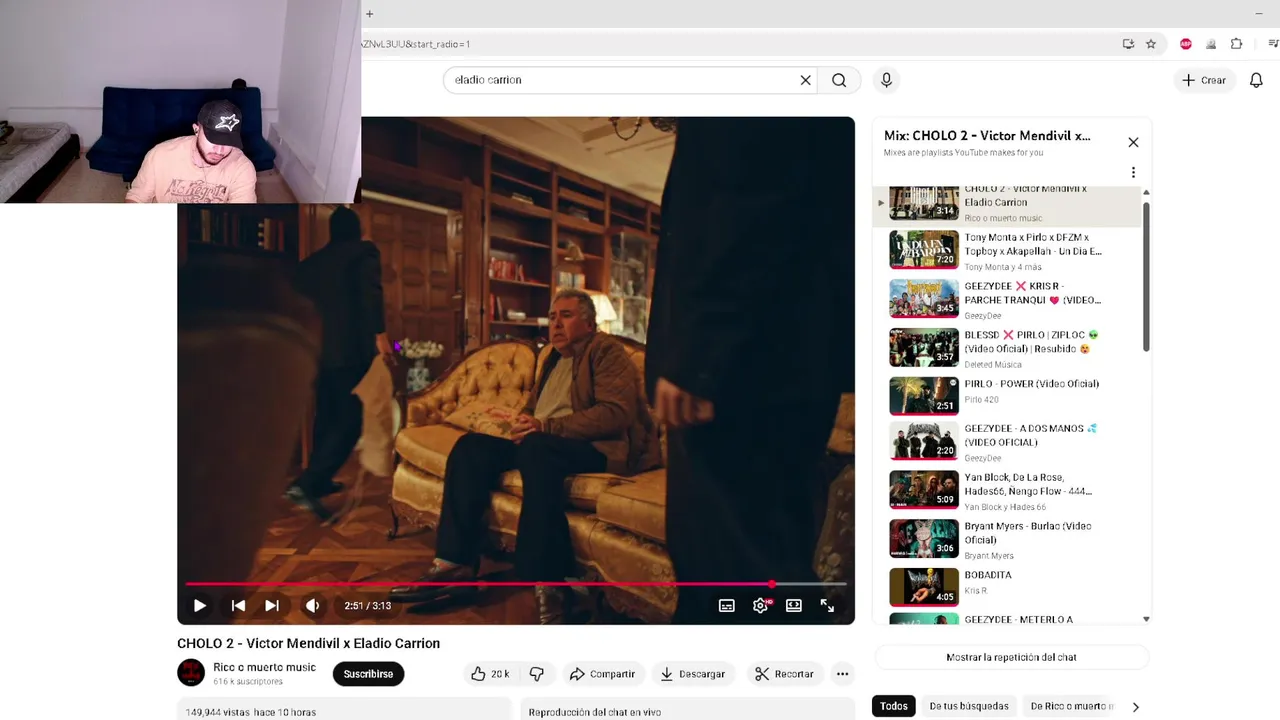Open the Mix playlist options menu

click(x=1133, y=172)
